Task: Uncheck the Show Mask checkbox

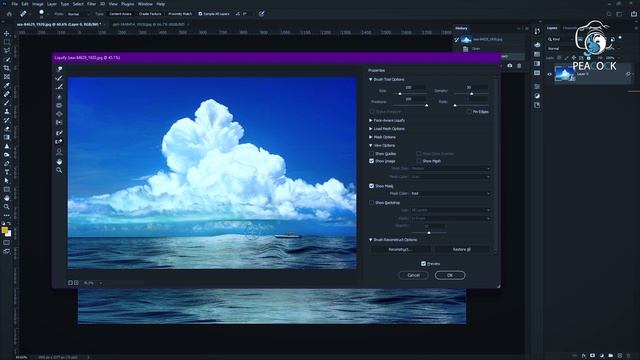Action: point(371,186)
